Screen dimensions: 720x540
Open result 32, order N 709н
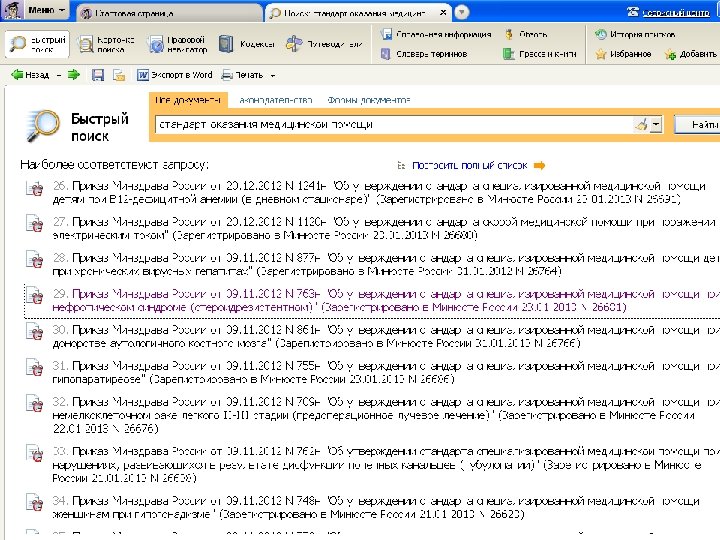[x=386, y=415]
